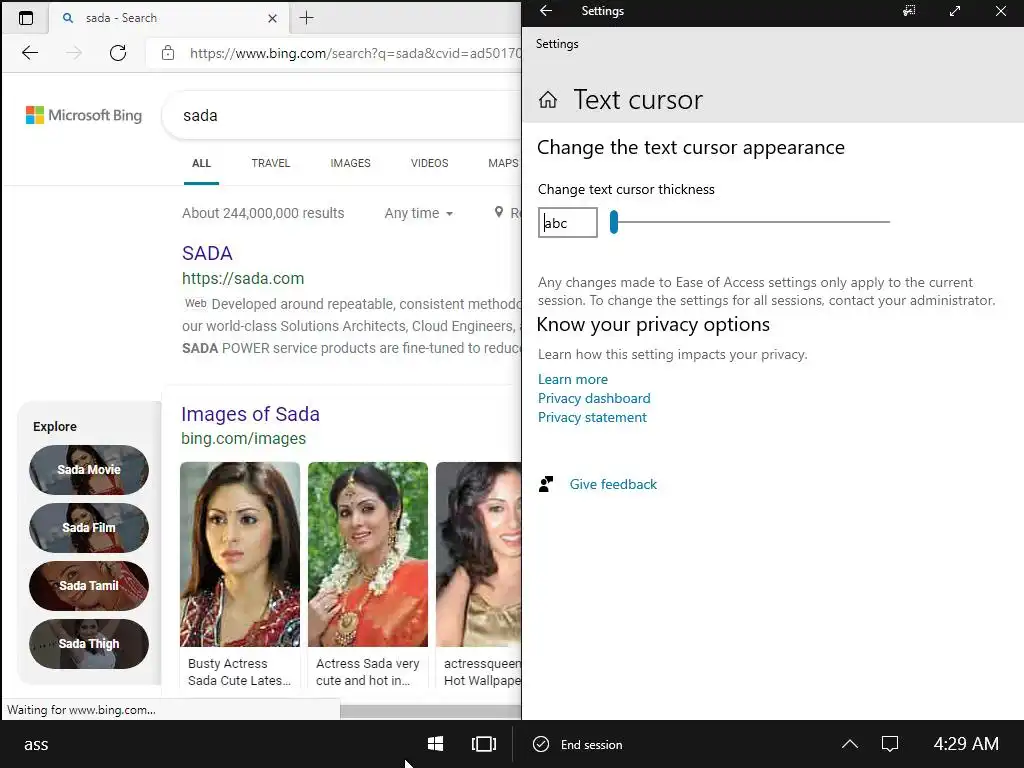The width and height of the screenshot is (1024, 768).
Task: Open the https://sada.com link
Action: (243, 279)
